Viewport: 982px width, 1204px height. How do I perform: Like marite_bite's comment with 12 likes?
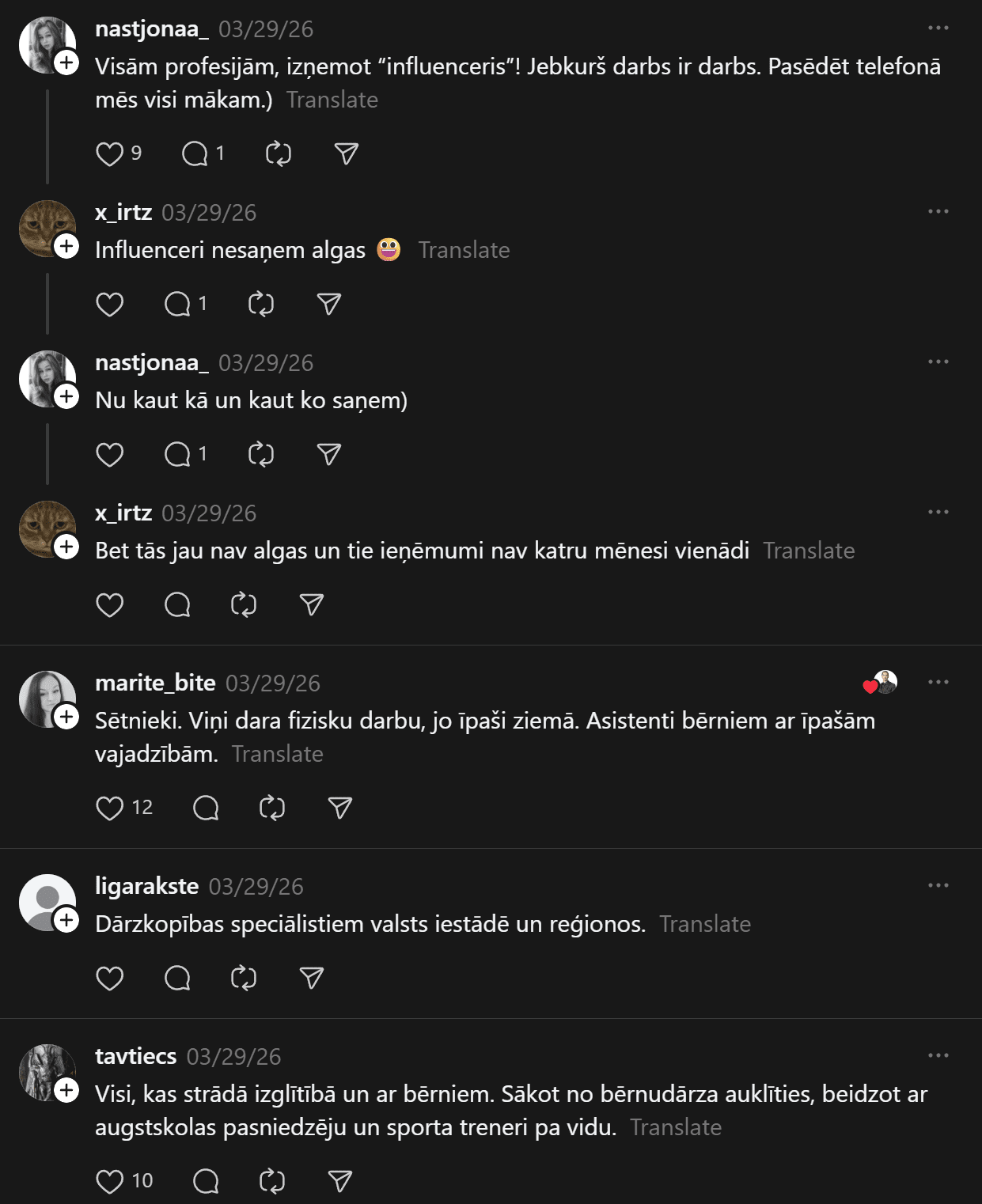click(109, 808)
